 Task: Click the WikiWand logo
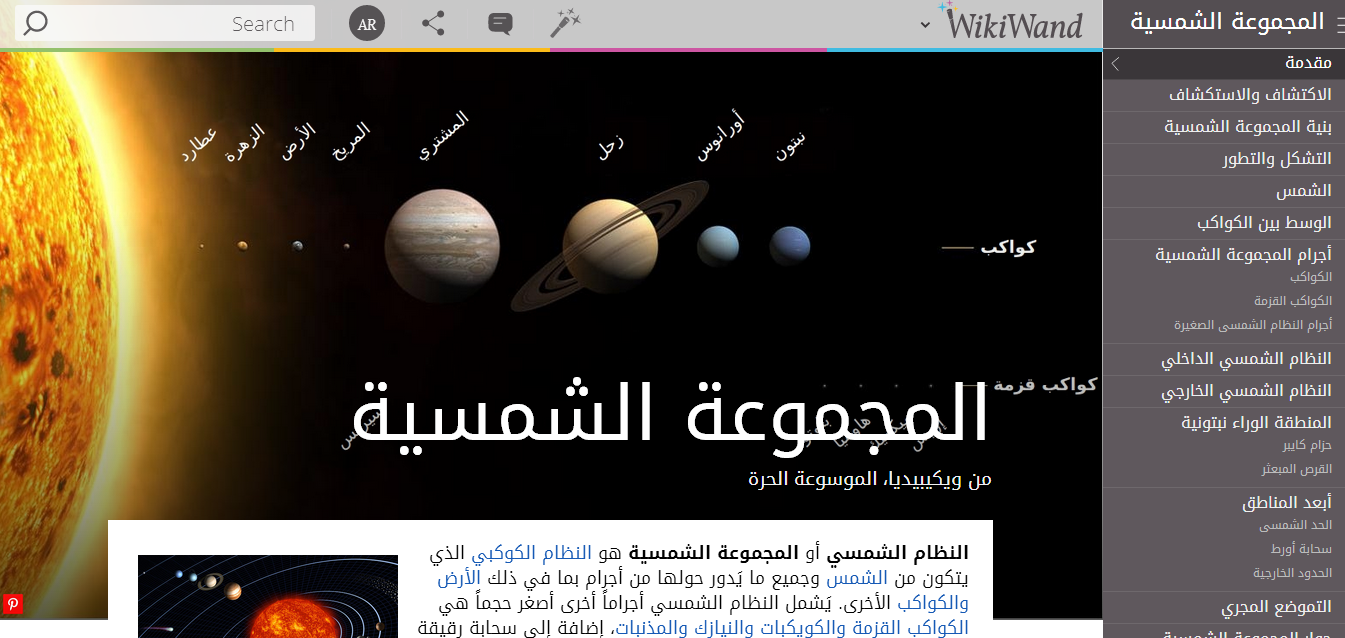click(x=1012, y=23)
